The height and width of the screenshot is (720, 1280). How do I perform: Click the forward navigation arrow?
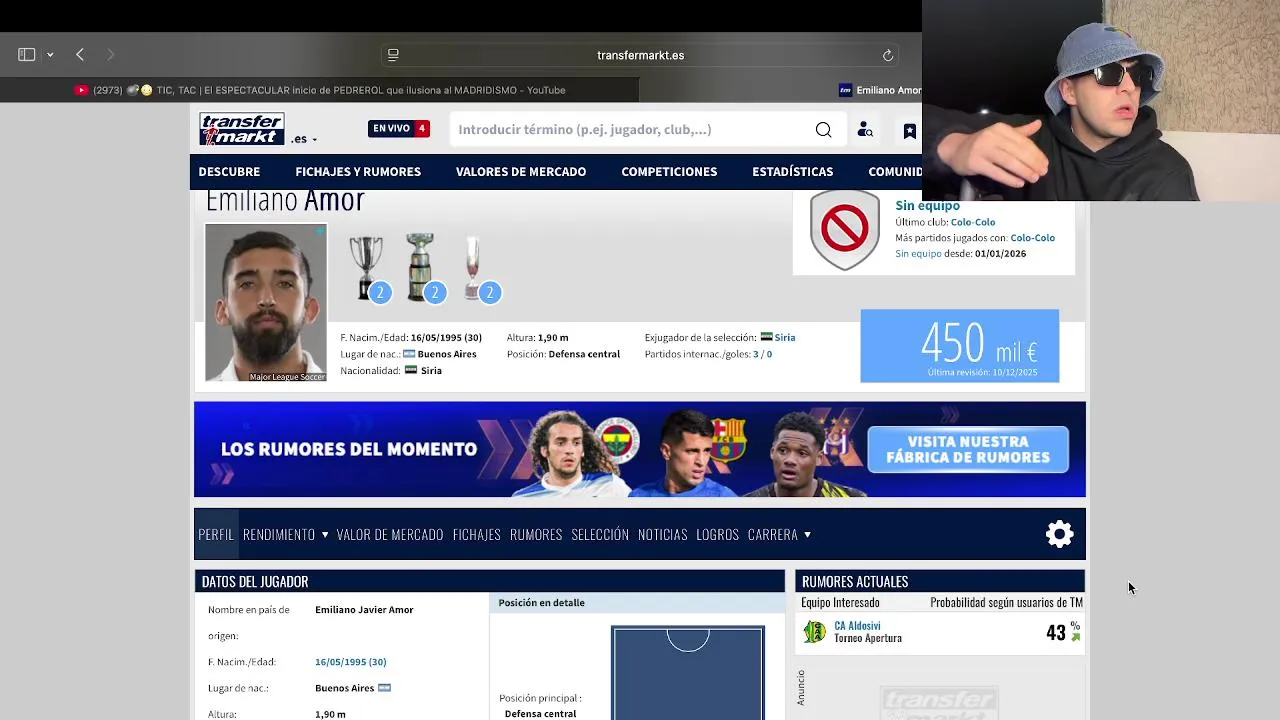[110, 55]
